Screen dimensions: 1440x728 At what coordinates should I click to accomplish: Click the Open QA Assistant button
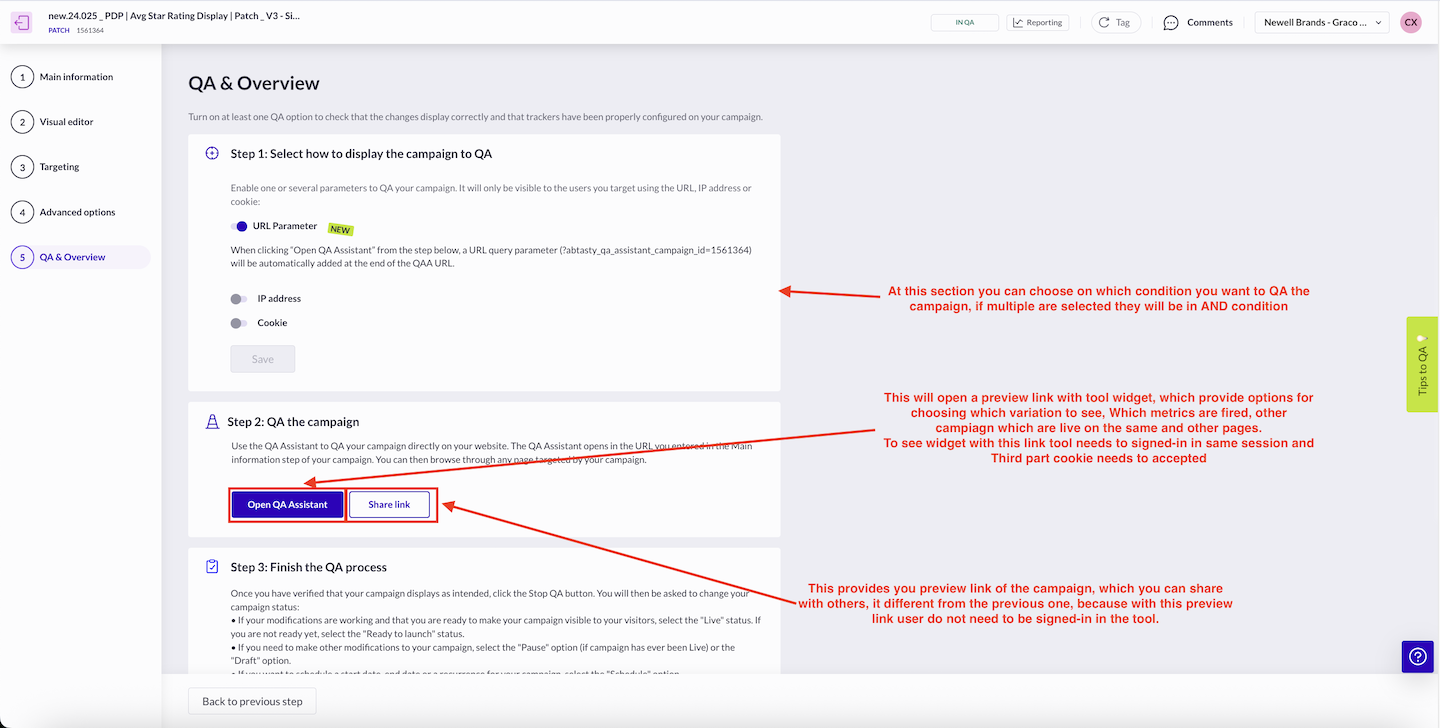tap(288, 505)
